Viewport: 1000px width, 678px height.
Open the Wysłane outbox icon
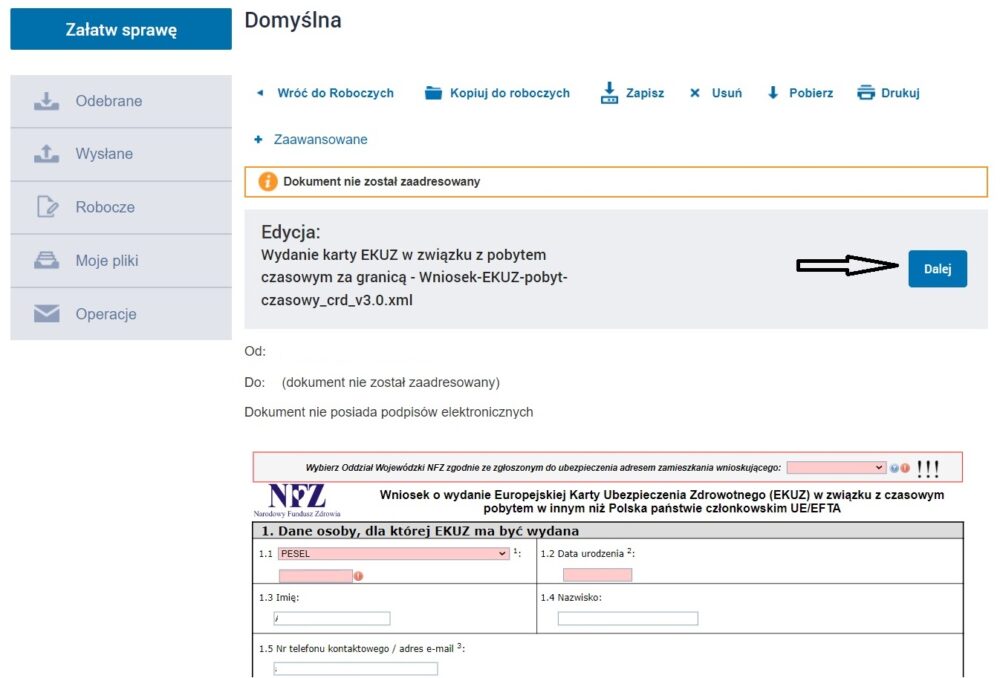click(46, 154)
